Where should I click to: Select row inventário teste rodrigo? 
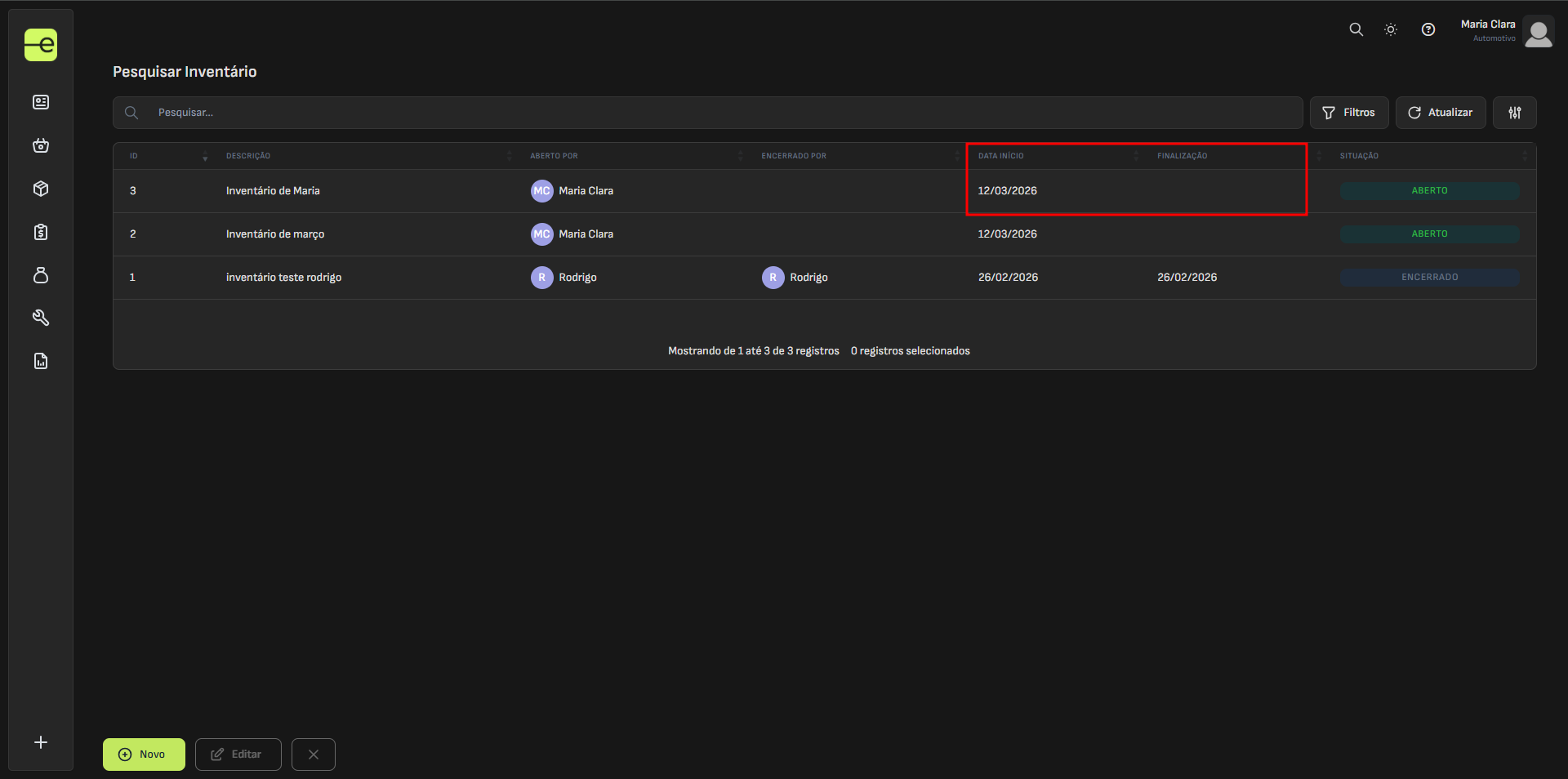825,278
